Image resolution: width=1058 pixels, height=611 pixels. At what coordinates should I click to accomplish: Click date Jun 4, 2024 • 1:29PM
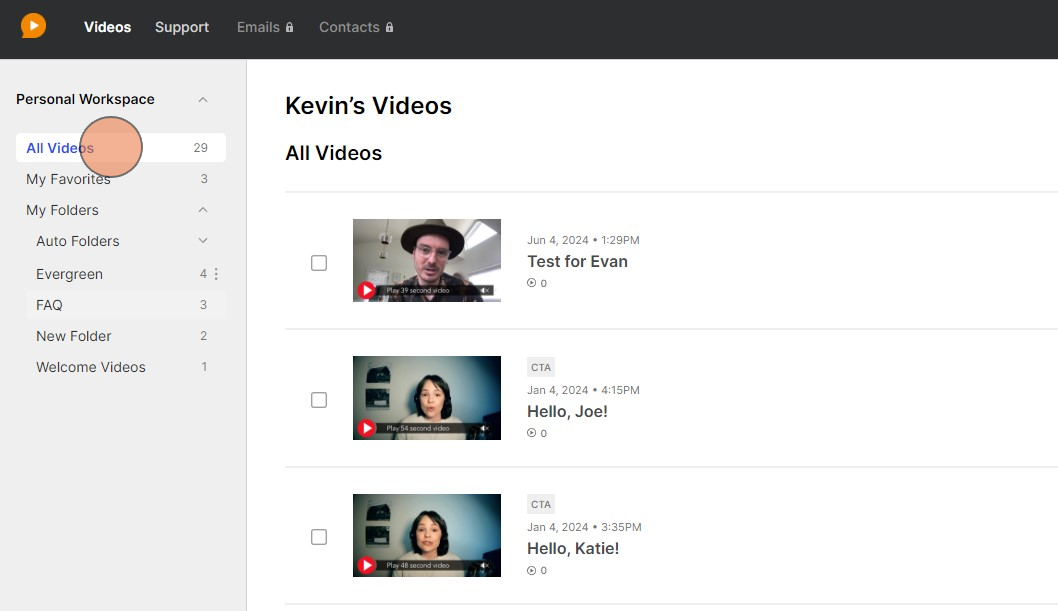583,240
